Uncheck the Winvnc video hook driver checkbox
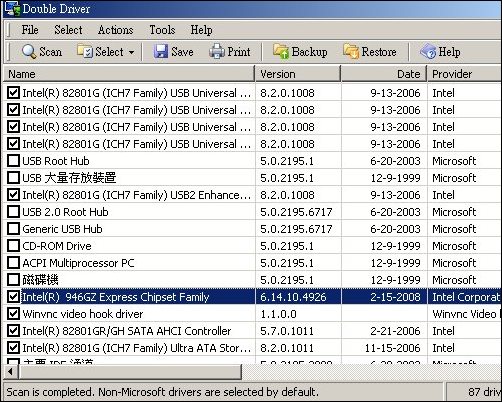The image size is (502, 402). (x=13, y=314)
